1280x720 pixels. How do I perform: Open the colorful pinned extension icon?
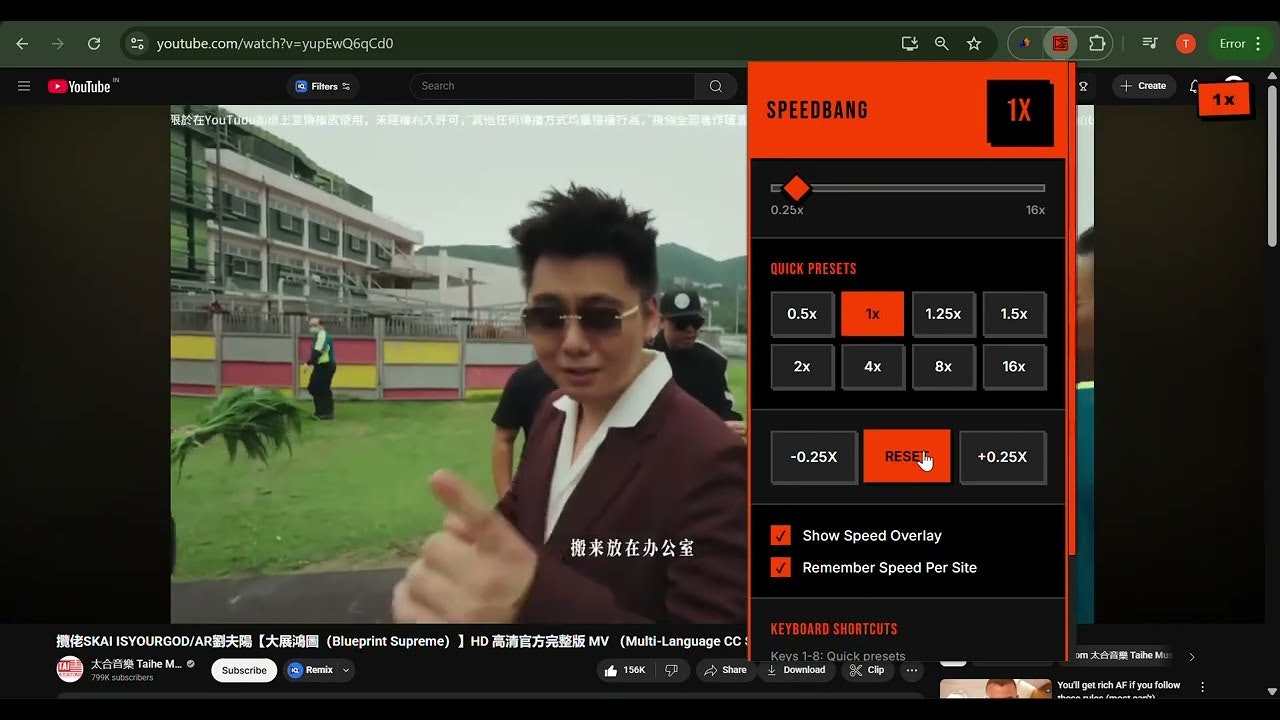pyautogui.click(x=1025, y=44)
